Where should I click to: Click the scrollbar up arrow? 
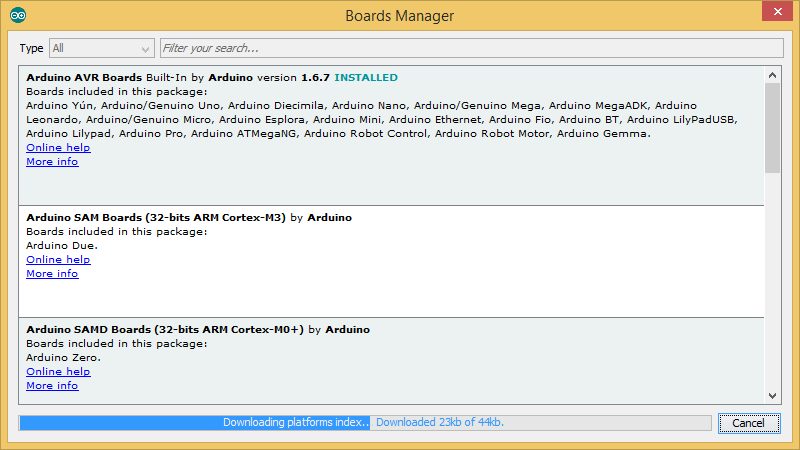pos(772,75)
